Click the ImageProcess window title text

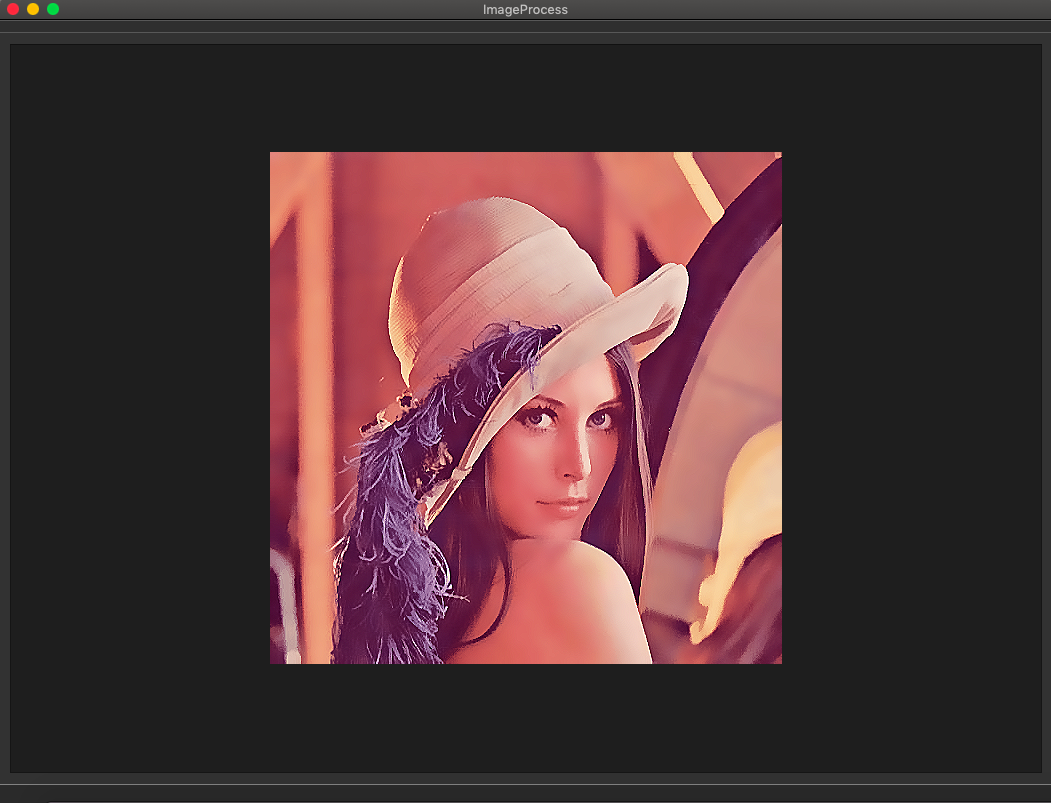[525, 9]
